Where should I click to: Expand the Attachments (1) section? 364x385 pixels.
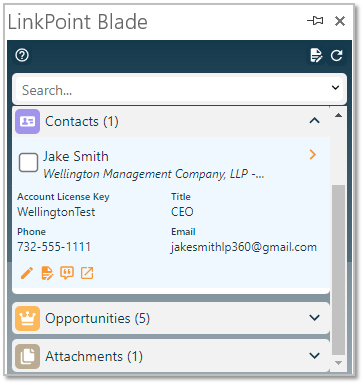(x=314, y=356)
